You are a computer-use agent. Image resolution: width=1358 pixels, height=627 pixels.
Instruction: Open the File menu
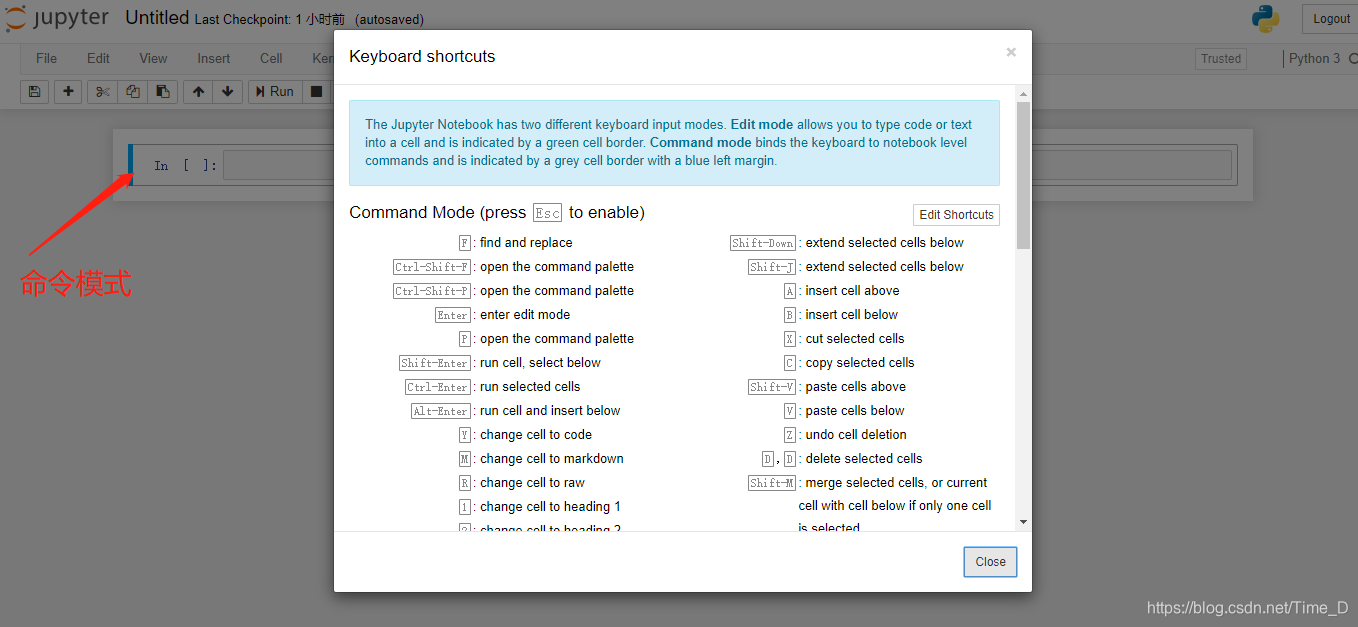pyautogui.click(x=46, y=58)
